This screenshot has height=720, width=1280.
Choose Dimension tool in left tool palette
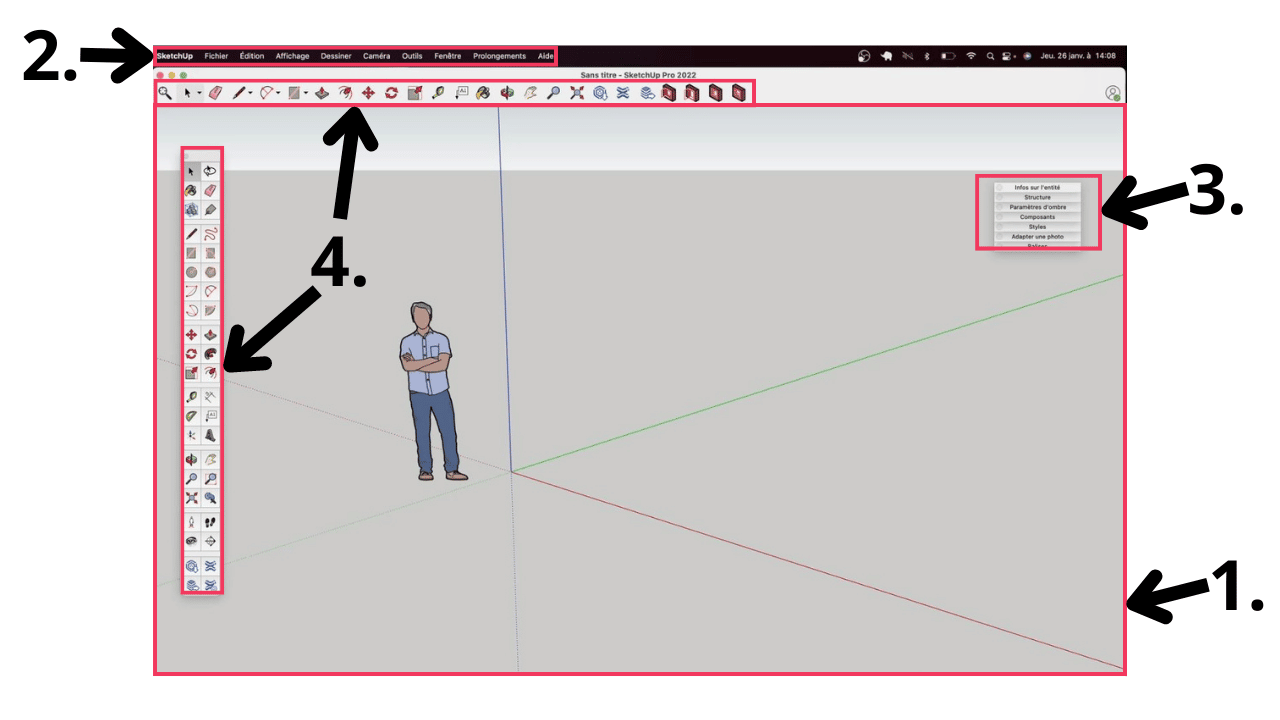click(210, 395)
